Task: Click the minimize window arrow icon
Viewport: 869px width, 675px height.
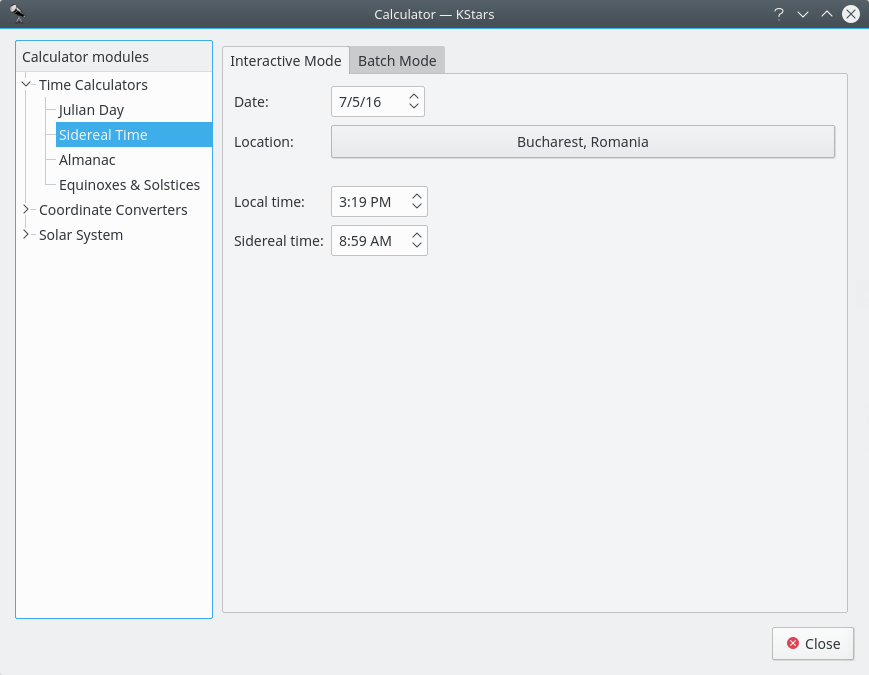Action: click(802, 14)
